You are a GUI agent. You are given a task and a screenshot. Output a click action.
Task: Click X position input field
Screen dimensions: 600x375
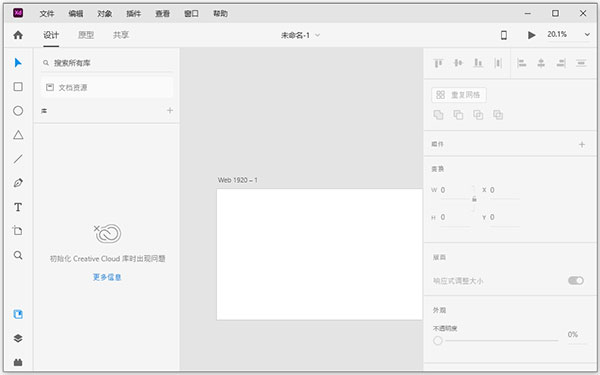(x=504, y=190)
